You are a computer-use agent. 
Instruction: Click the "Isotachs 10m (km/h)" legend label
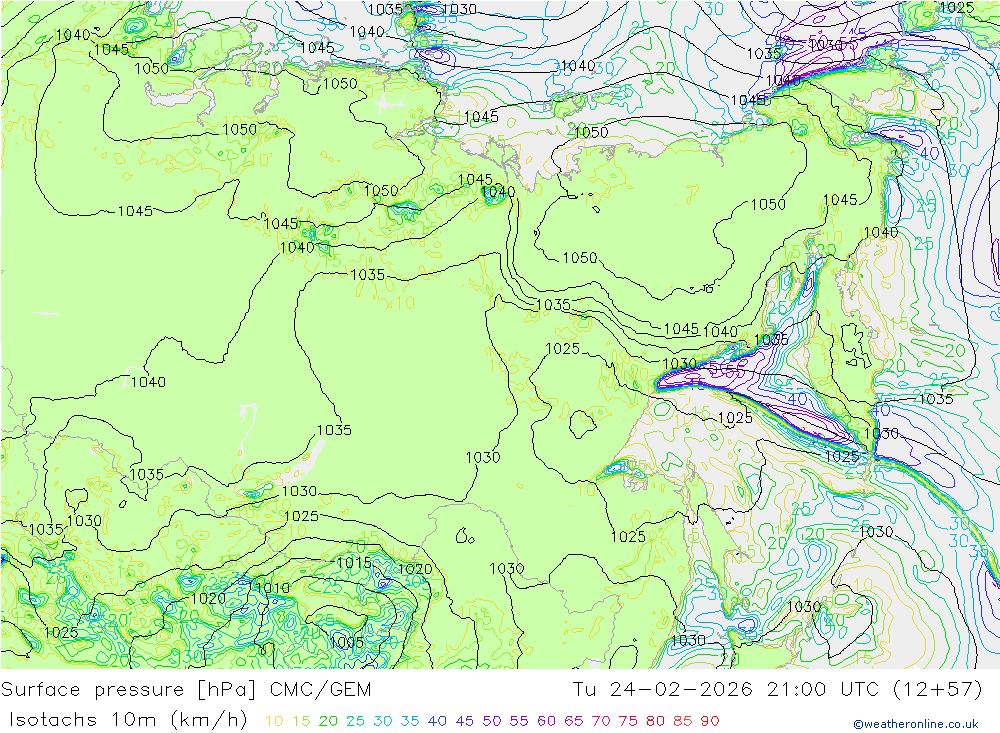pyautogui.click(x=128, y=720)
